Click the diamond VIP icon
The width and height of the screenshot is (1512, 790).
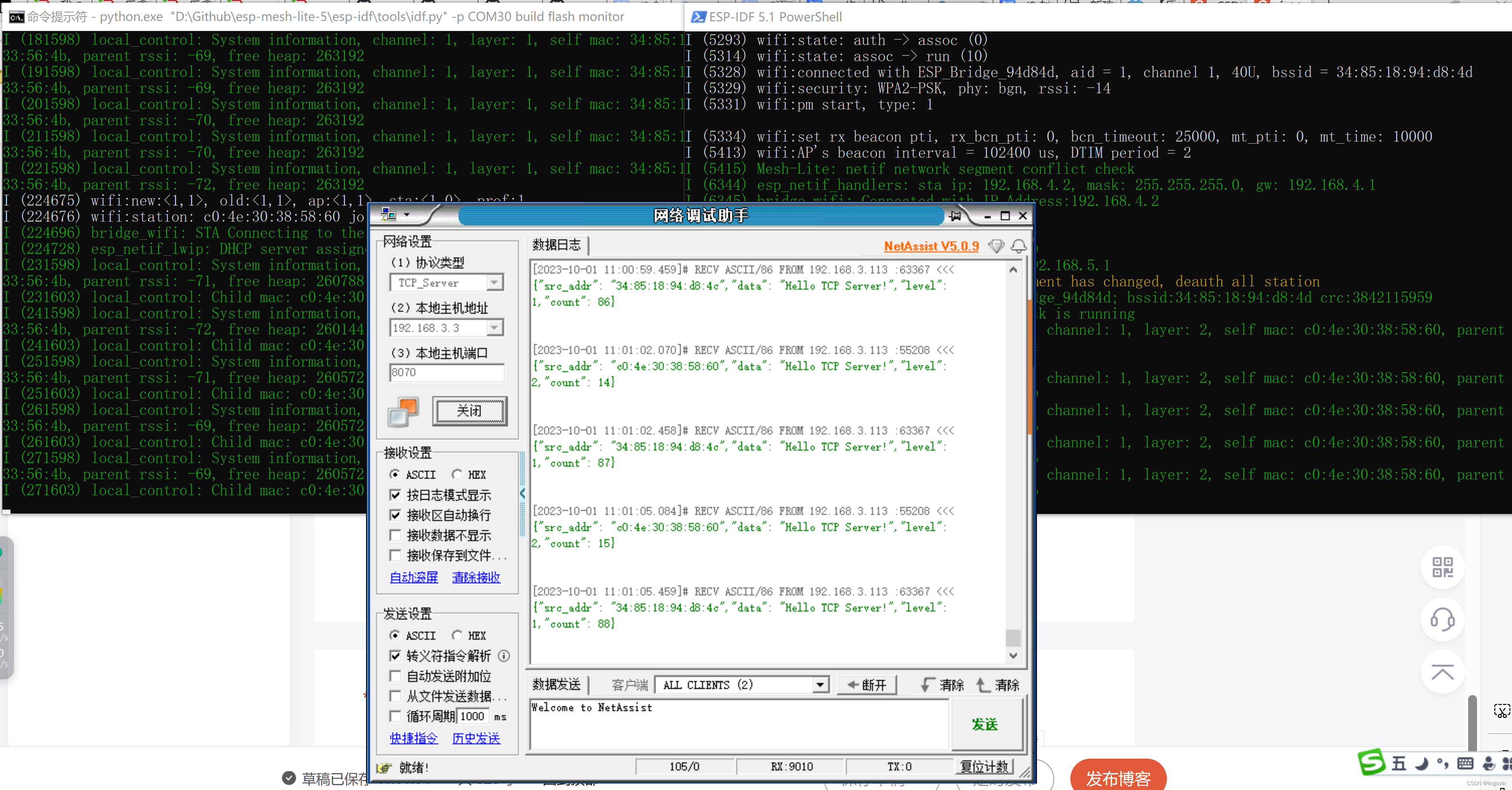click(996, 246)
